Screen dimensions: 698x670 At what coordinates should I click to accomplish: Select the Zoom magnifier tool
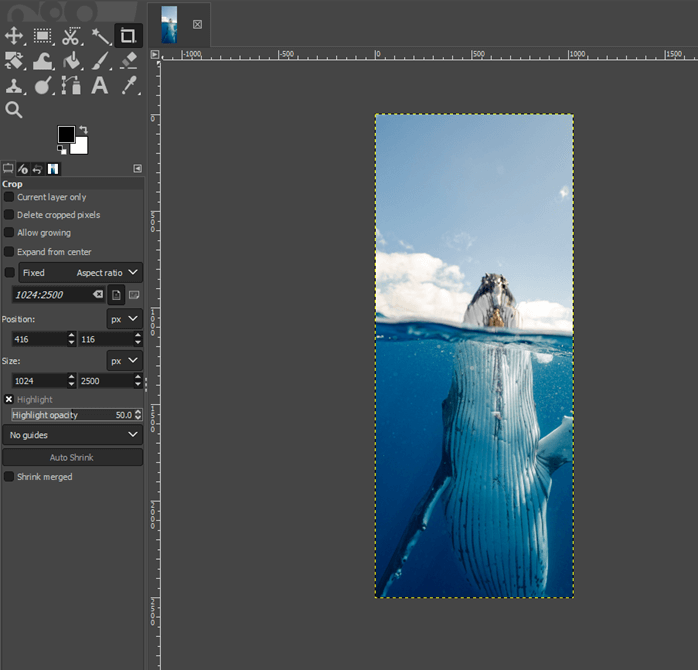pyautogui.click(x=14, y=110)
